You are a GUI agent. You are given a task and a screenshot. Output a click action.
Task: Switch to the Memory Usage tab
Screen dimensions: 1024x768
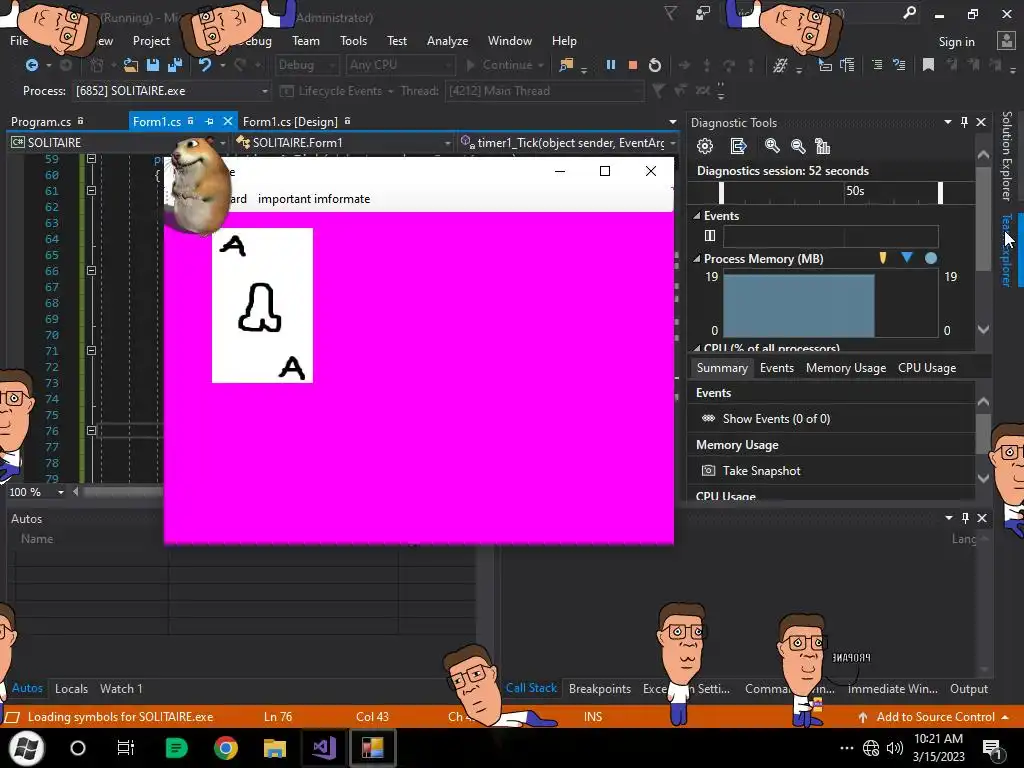846,368
